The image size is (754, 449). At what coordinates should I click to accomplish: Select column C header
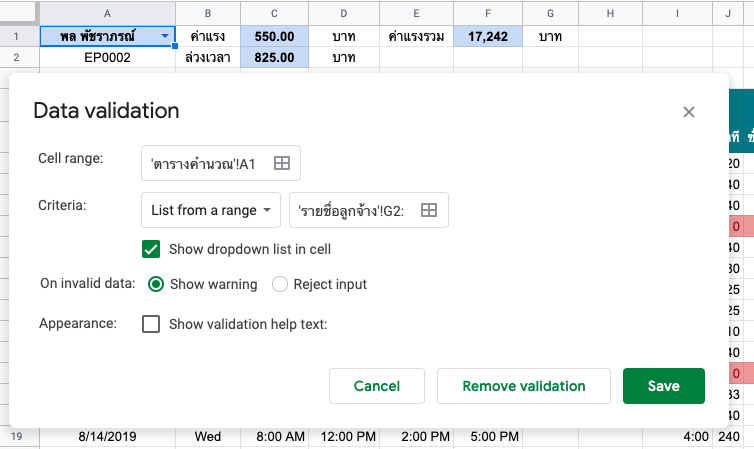275,13
